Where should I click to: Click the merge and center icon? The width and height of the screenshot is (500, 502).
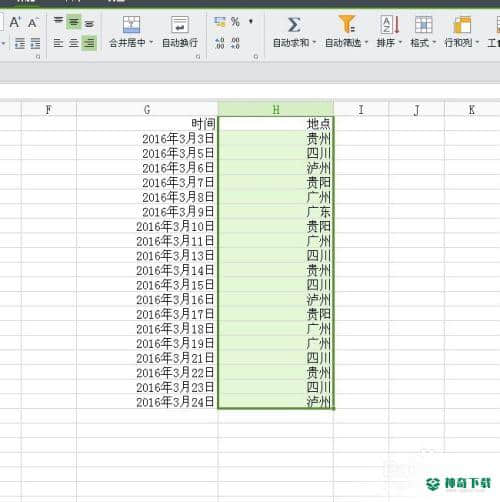pos(131,24)
